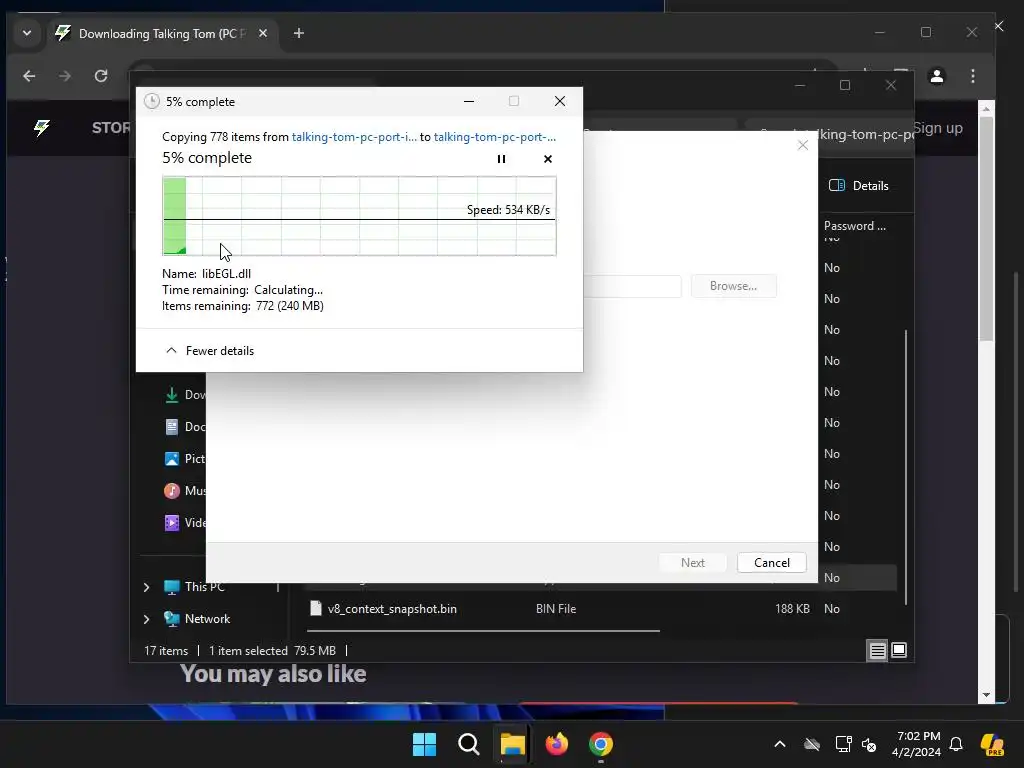Go forward in Chrome

(65, 76)
